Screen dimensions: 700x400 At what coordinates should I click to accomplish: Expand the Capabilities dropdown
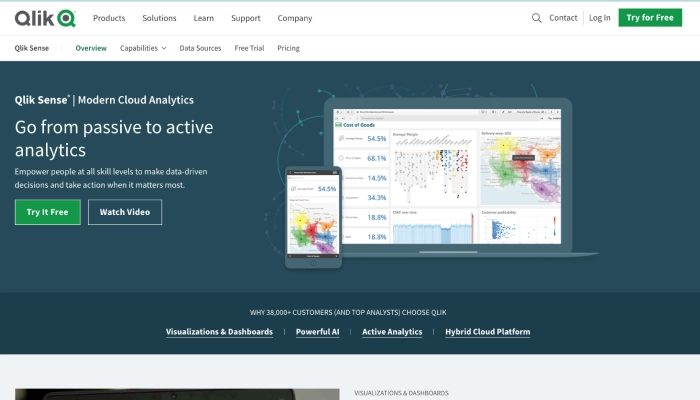pyautogui.click(x=143, y=48)
